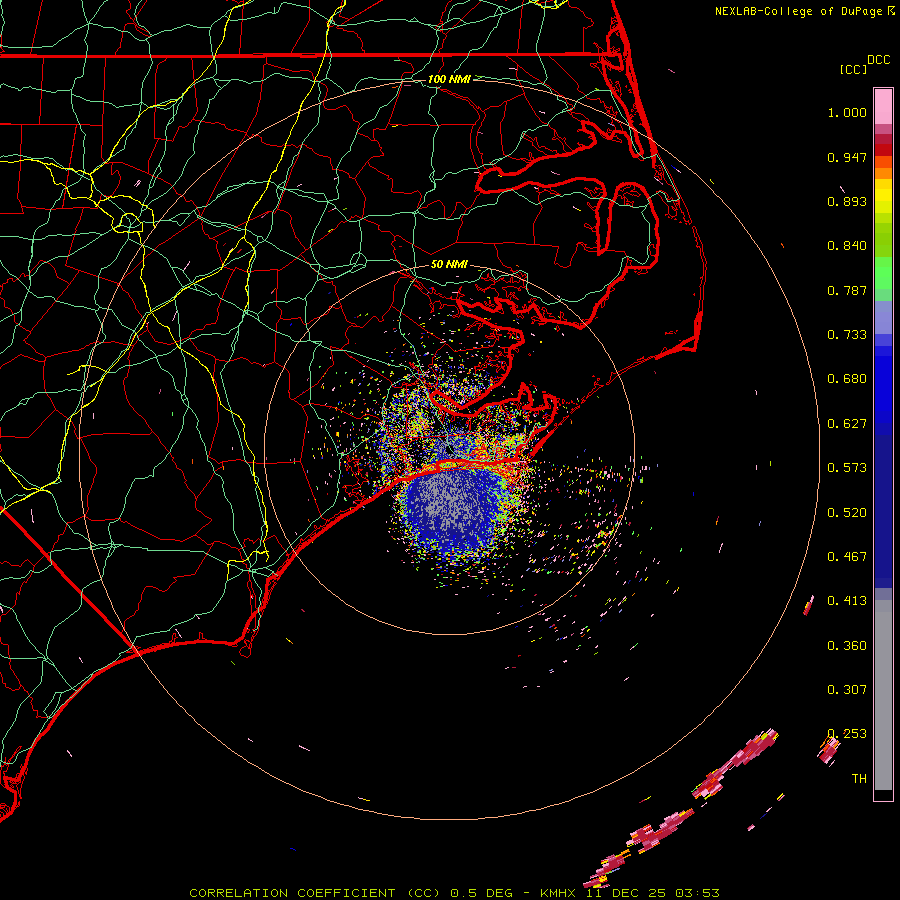Click the DCC product label above the legend
The image size is (900, 900).
[x=878, y=60]
